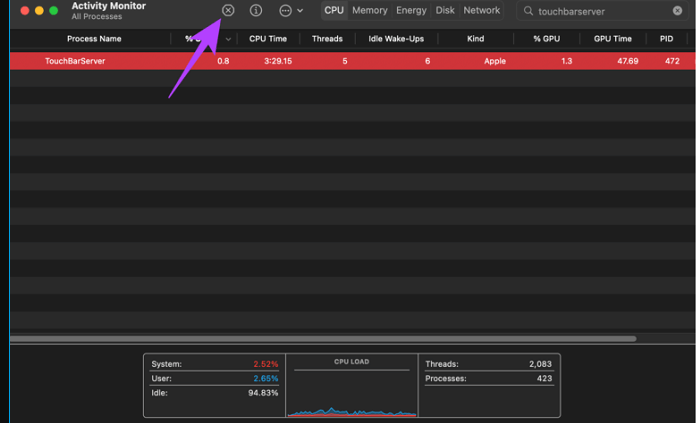
Task: Open the Disk tab
Action: point(445,10)
